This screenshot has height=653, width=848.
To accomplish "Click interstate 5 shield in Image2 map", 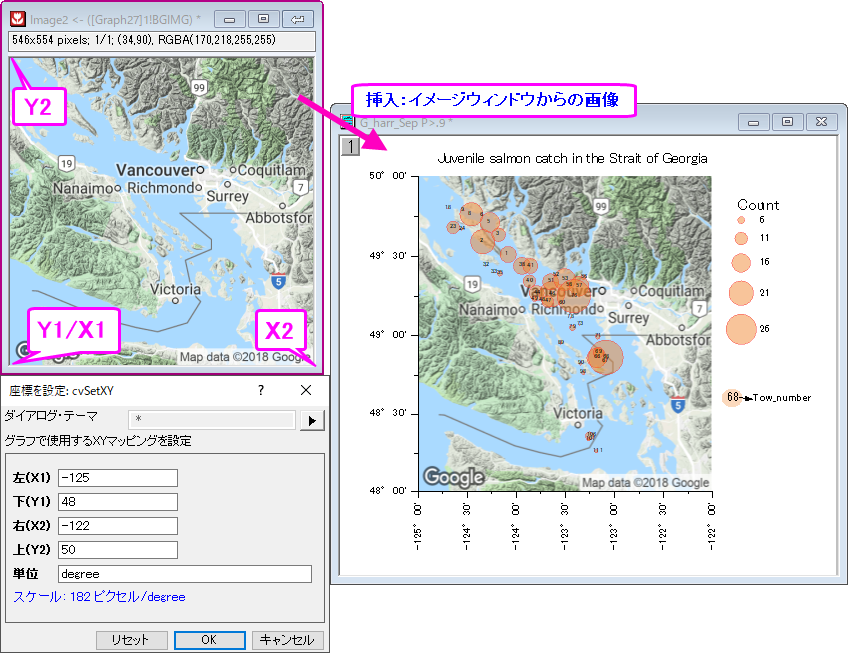I will click(x=278, y=281).
